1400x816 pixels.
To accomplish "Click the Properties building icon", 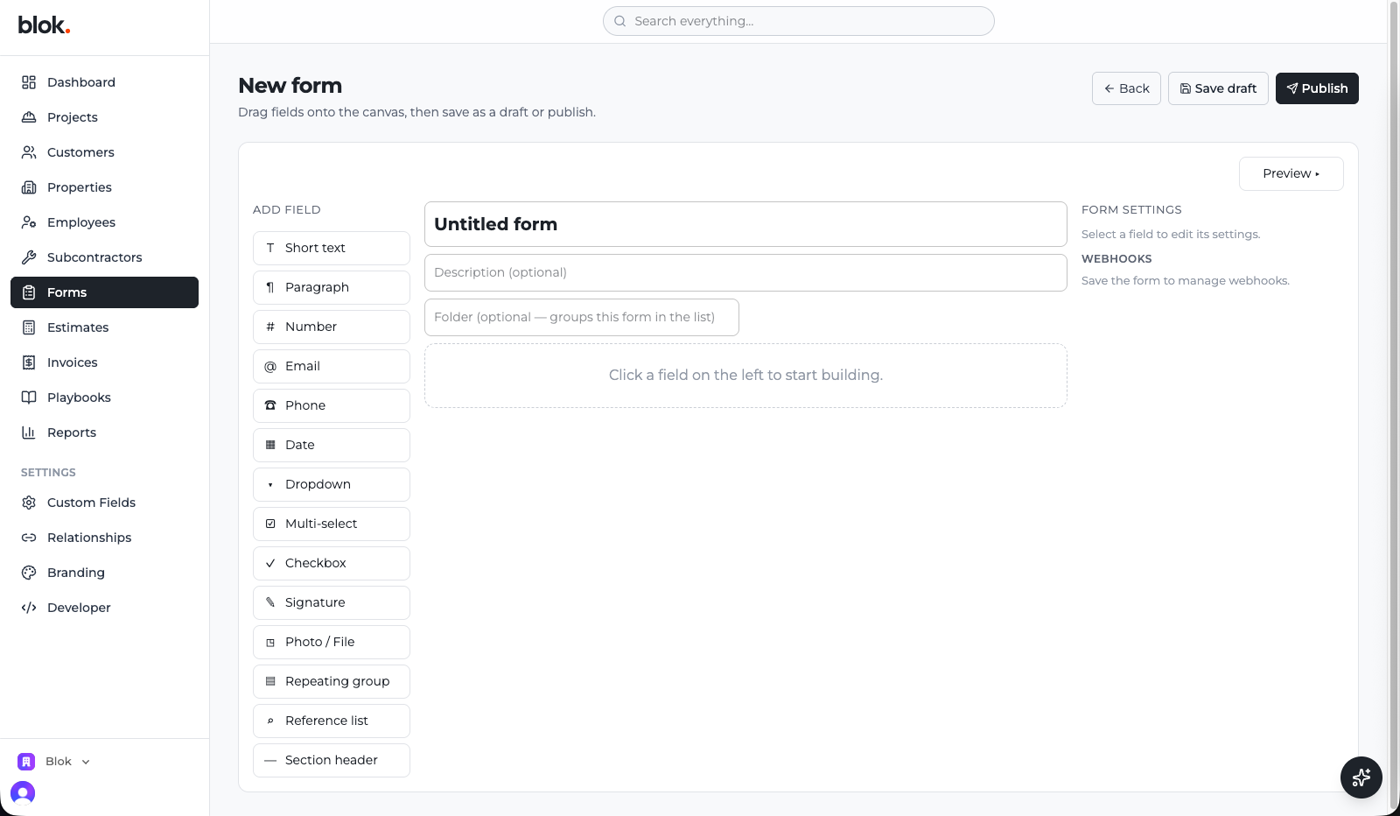I will pyautogui.click(x=29, y=187).
